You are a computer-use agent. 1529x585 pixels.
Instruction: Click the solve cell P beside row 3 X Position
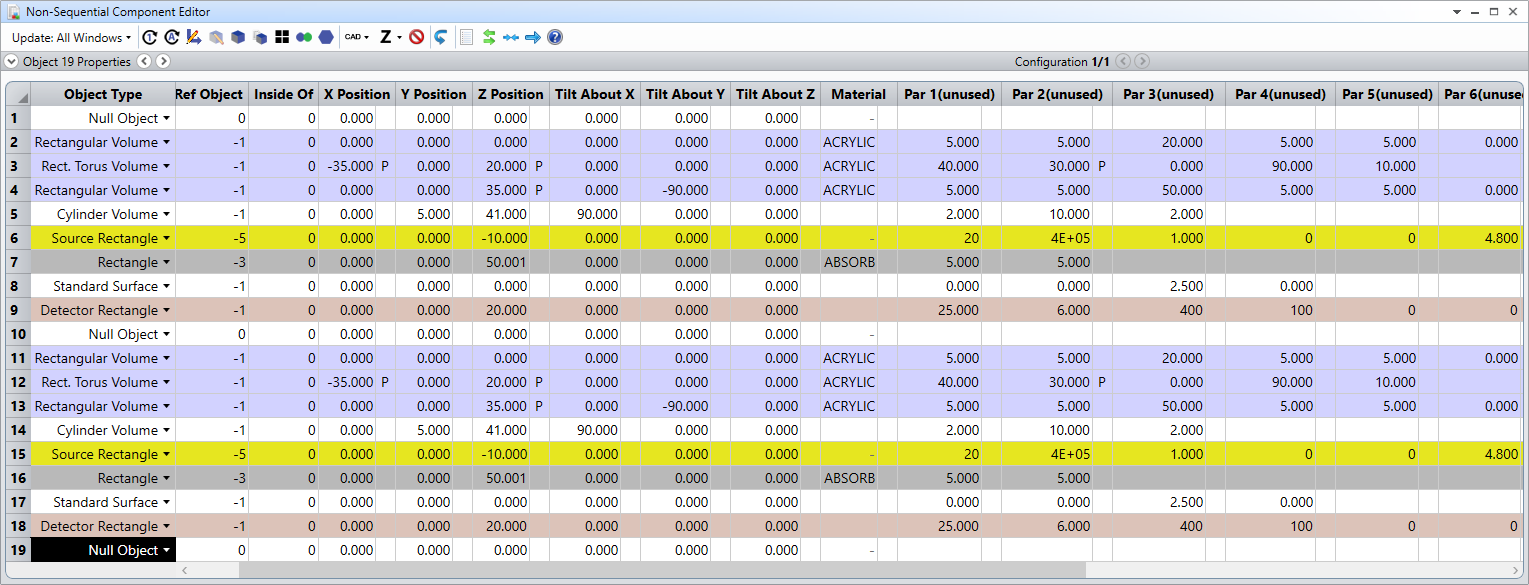click(x=385, y=166)
